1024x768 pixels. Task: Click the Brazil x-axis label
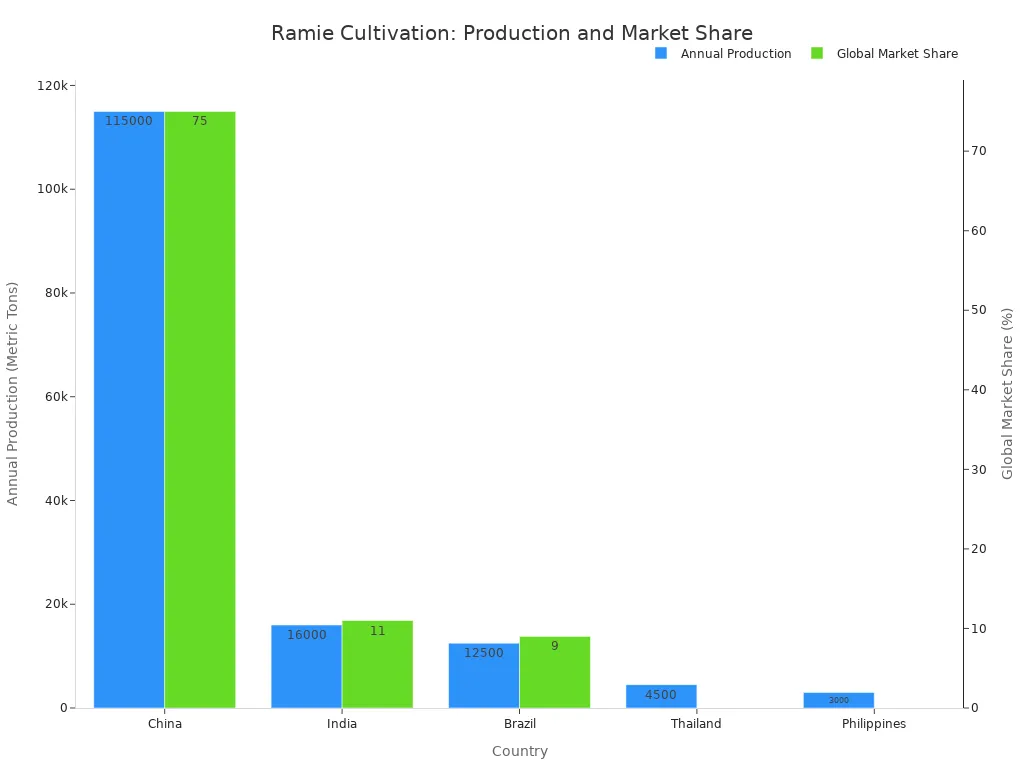click(x=520, y=724)
